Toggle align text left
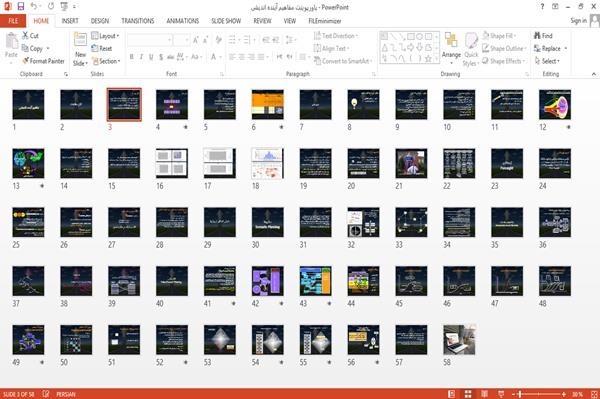 [232, 57]
